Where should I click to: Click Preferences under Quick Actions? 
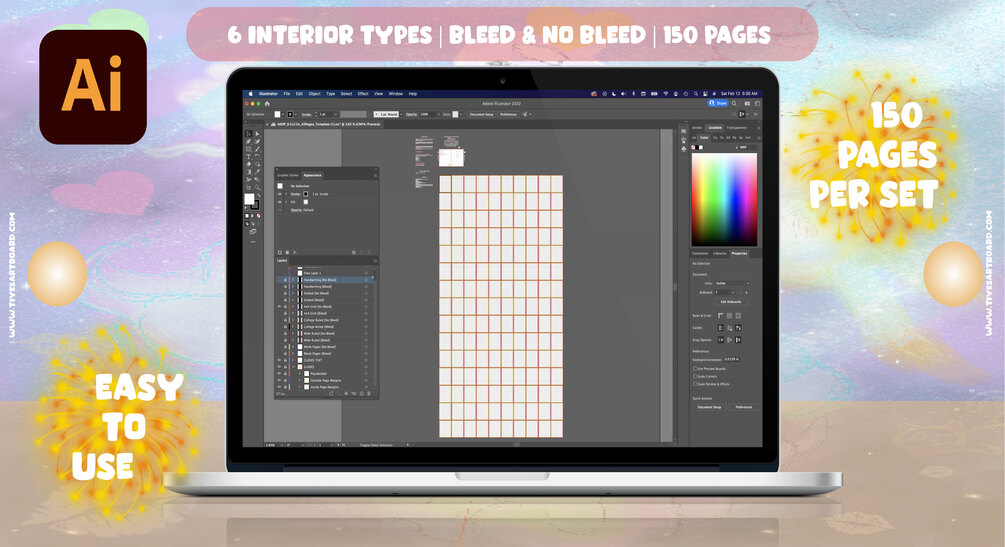tap(743, 407)
